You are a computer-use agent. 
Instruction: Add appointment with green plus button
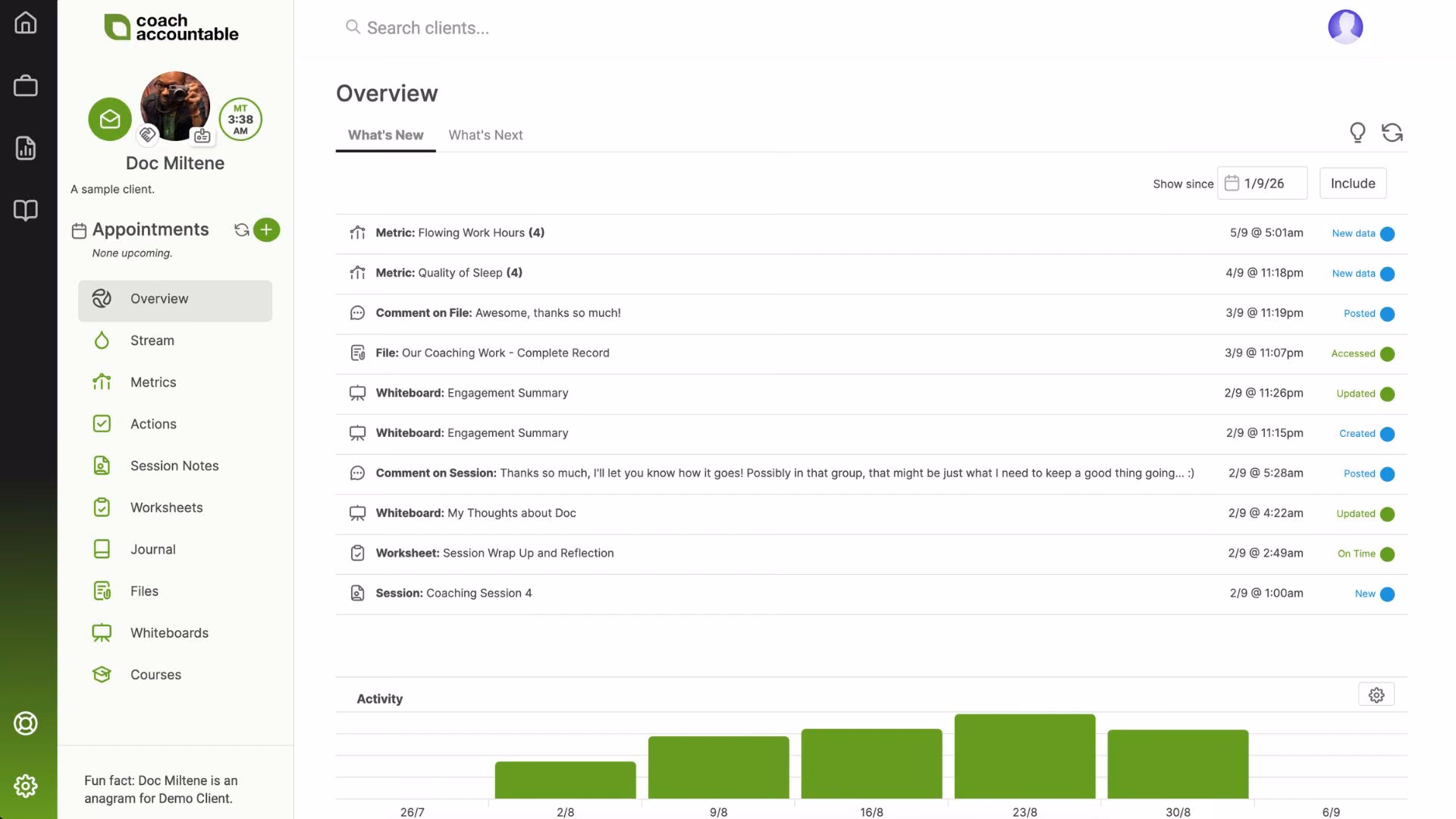[266, 230]
